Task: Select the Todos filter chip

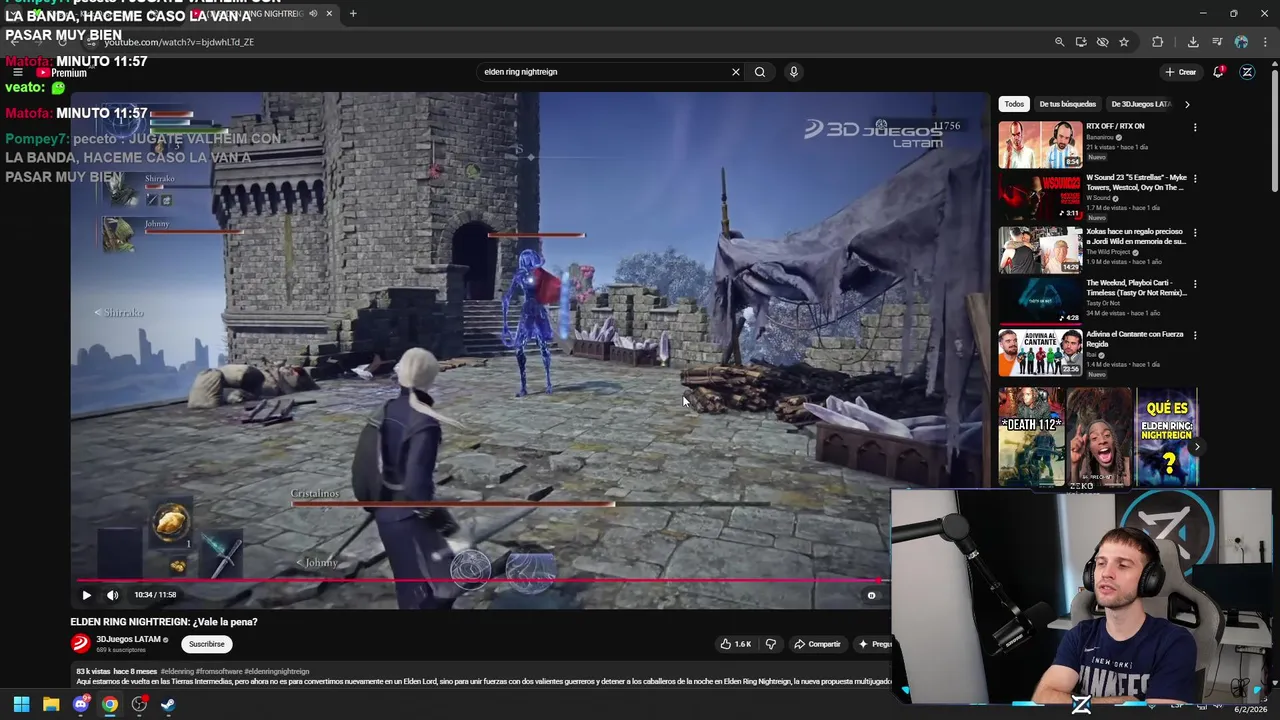Action: coord(1014,104)
